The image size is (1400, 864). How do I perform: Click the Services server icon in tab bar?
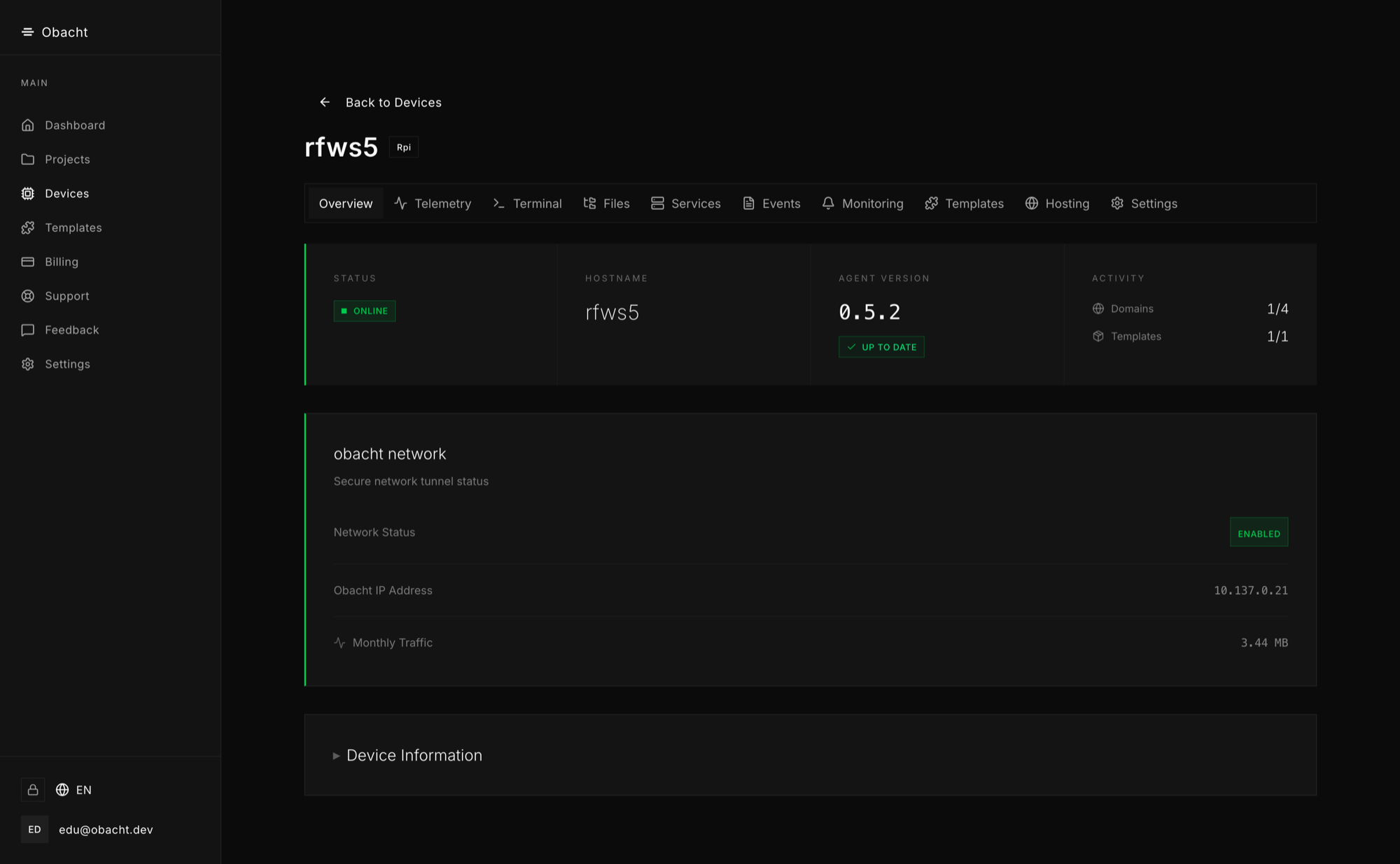coord(657,203)
